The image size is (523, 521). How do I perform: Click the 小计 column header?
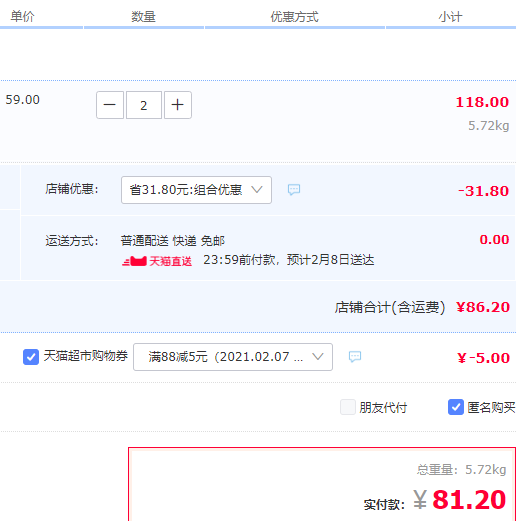click(450, 16)
